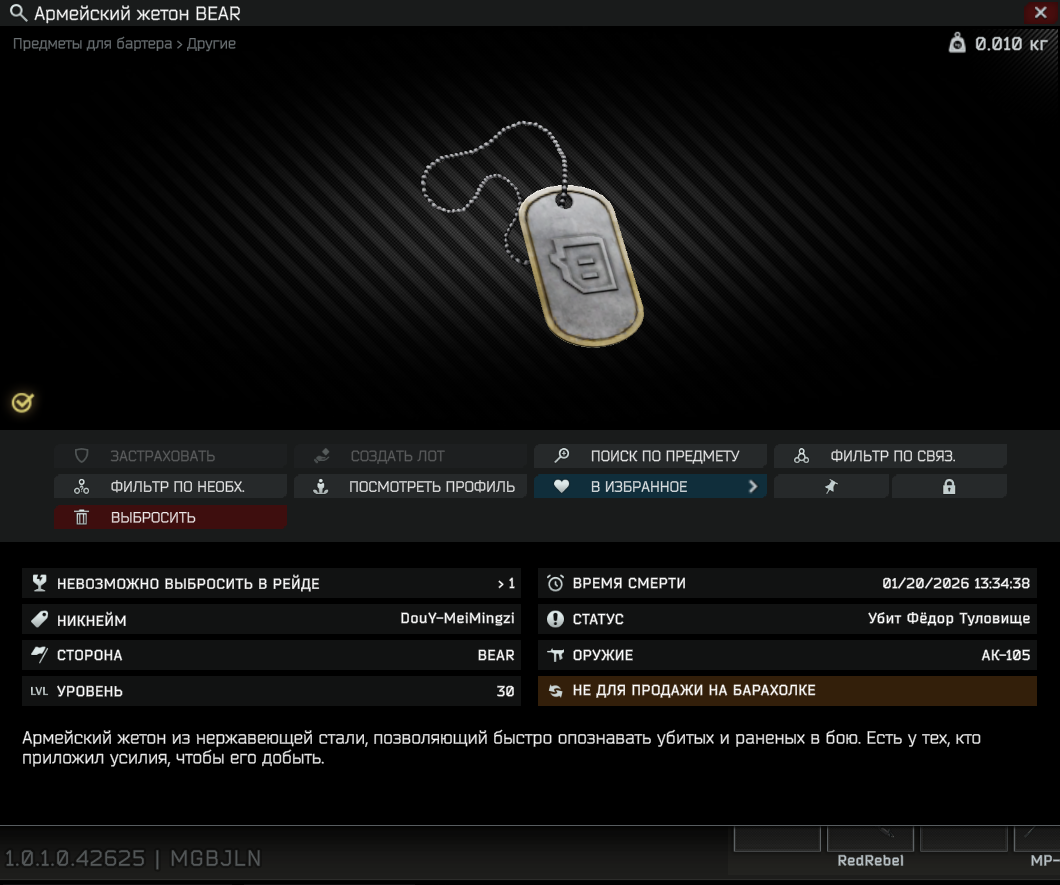The width and height of the screenshot is (1060, 885).
Task: Click the nodes icon on Фильтр по необх.
Action: [x=81, y=486]
